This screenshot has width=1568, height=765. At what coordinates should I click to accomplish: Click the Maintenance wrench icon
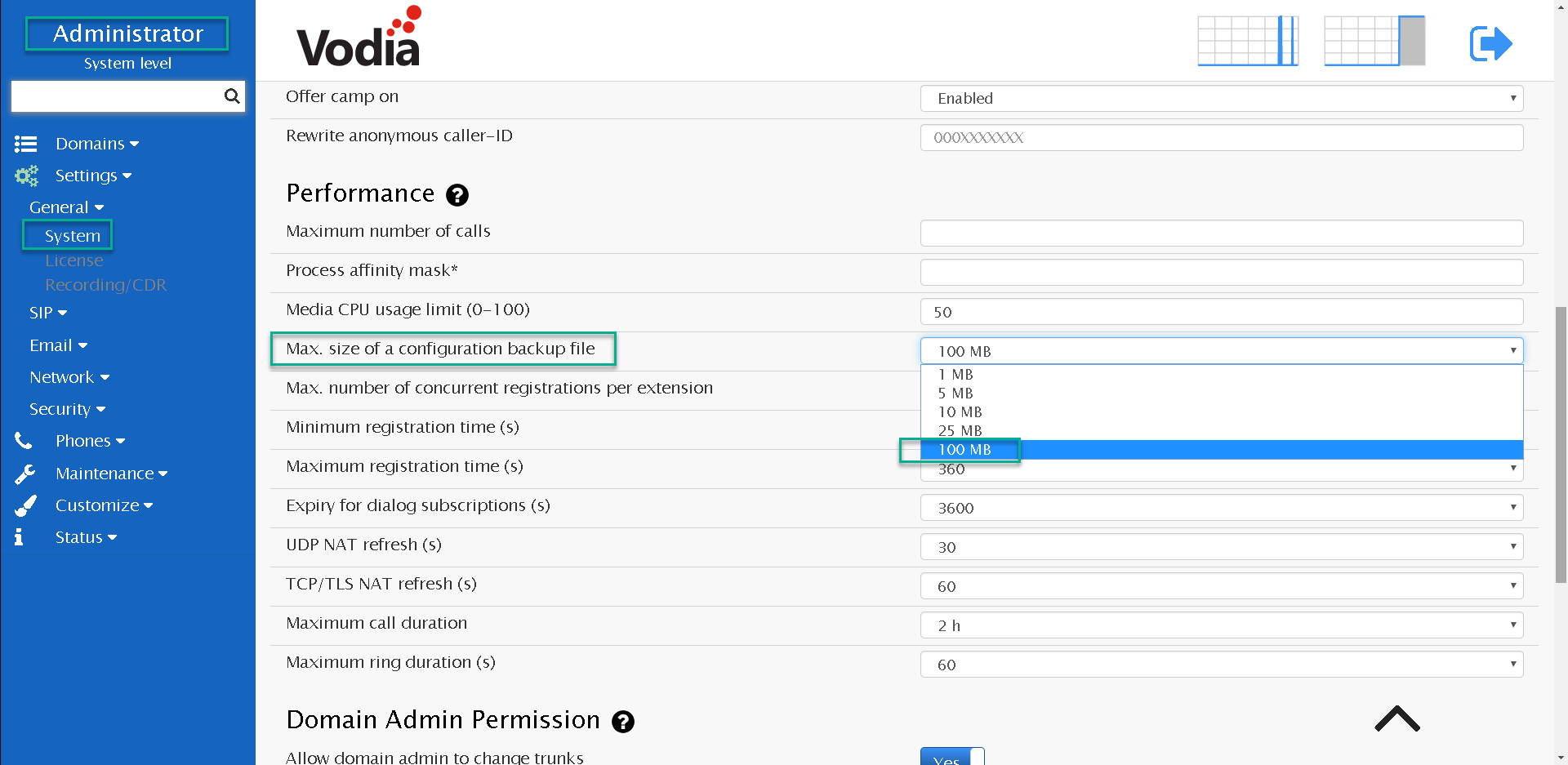[x=25, y=474]
